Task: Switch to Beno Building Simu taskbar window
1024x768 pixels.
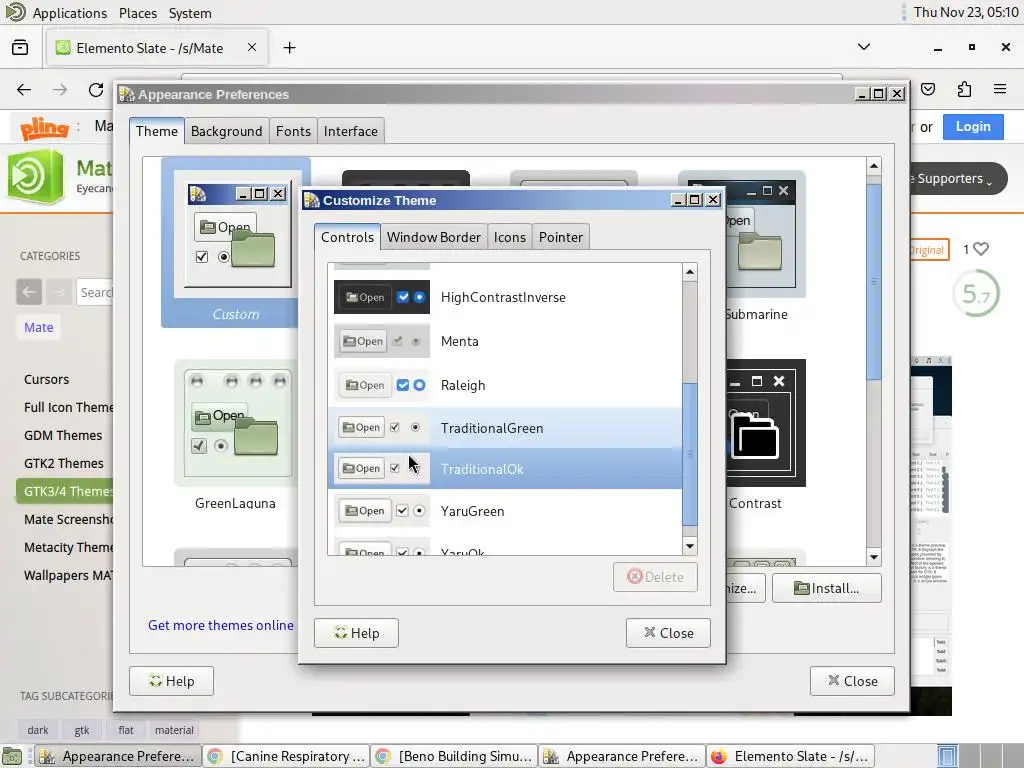Action: pos(455,756)
